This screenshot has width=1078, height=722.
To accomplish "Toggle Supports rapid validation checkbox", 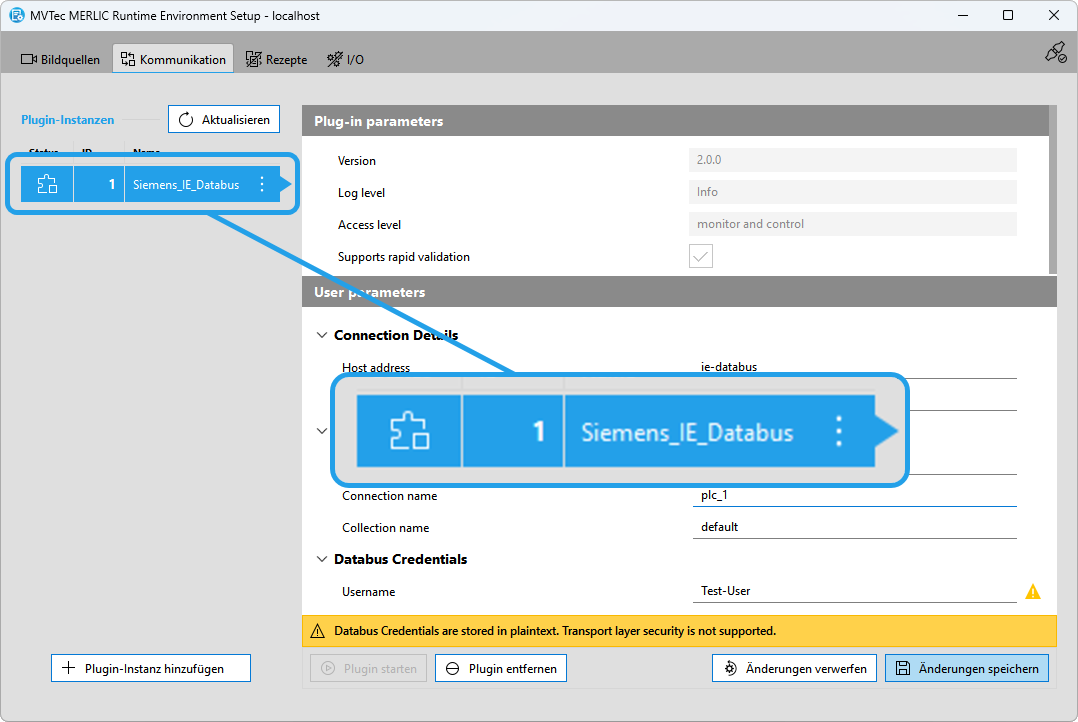I will tap(701, 257).
